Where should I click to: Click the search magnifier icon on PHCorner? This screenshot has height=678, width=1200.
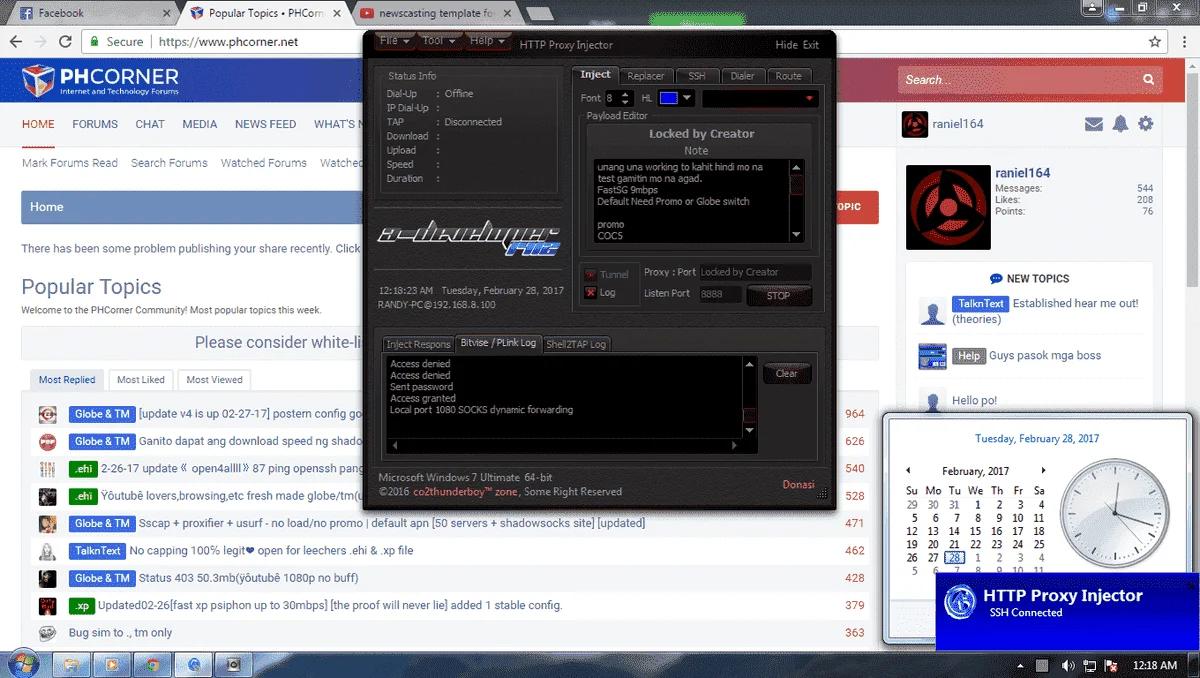[x=1148, y=80]
